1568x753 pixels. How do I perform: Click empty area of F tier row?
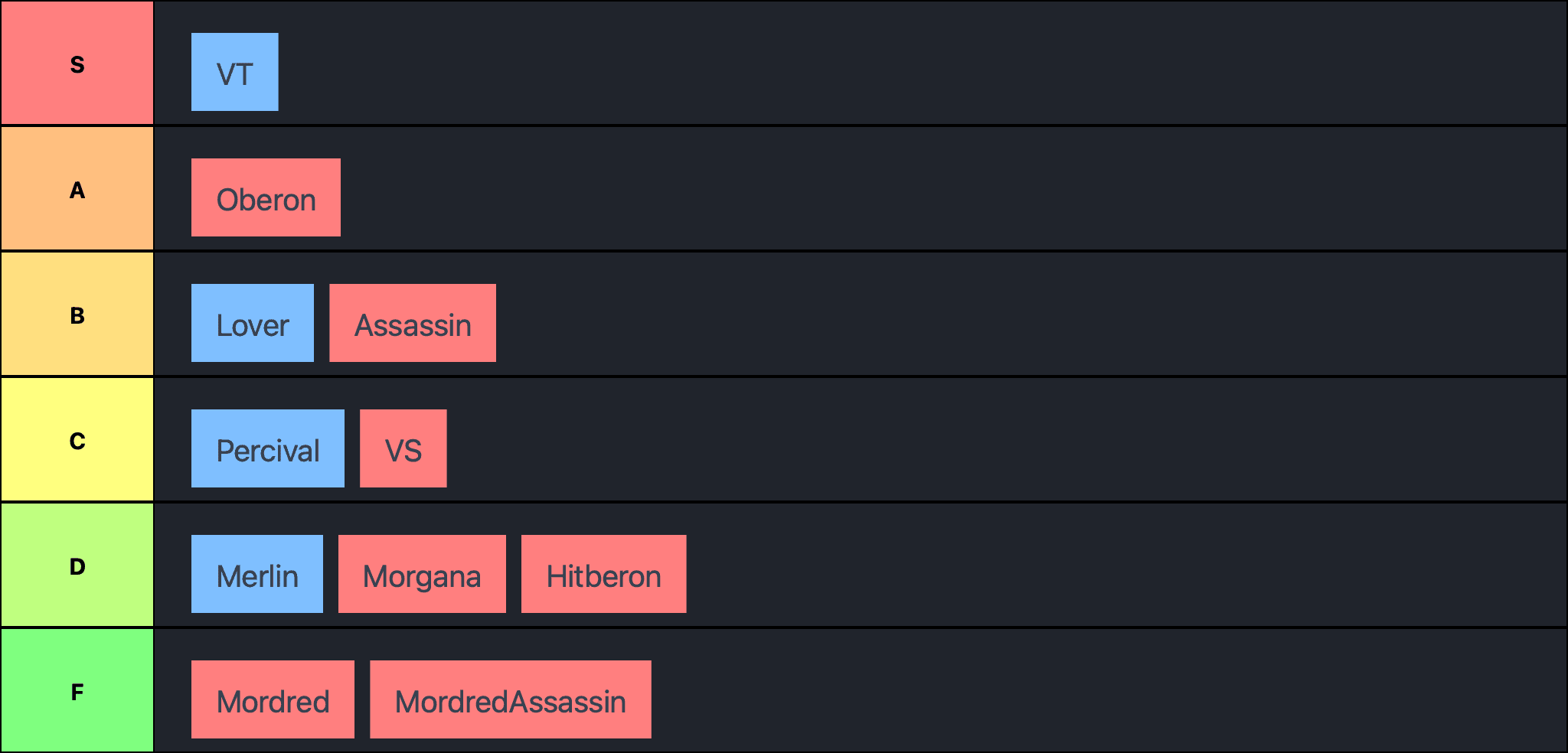[x=1072, y=691]
